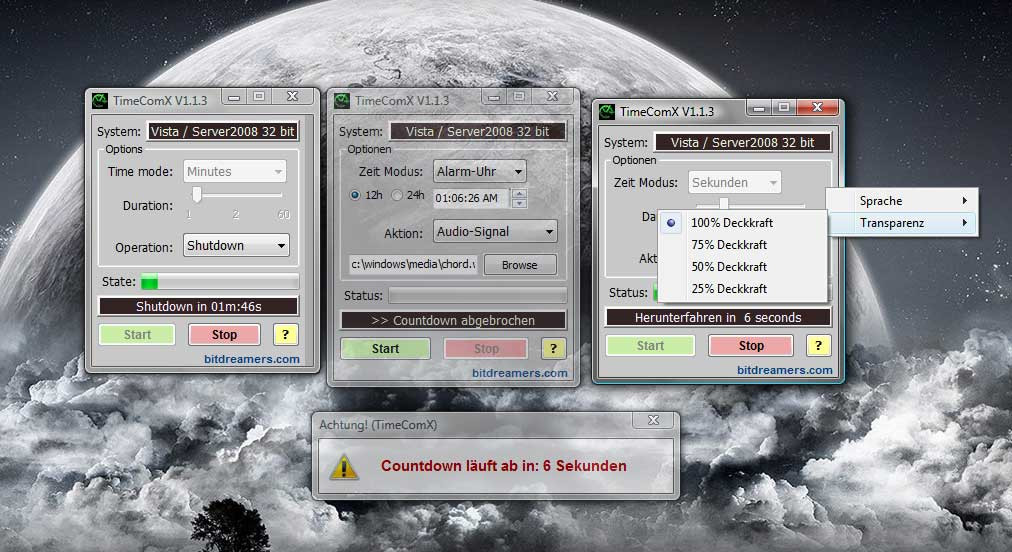
Task: Close the right TimeComX window
Action: click(x=817, y=107)
